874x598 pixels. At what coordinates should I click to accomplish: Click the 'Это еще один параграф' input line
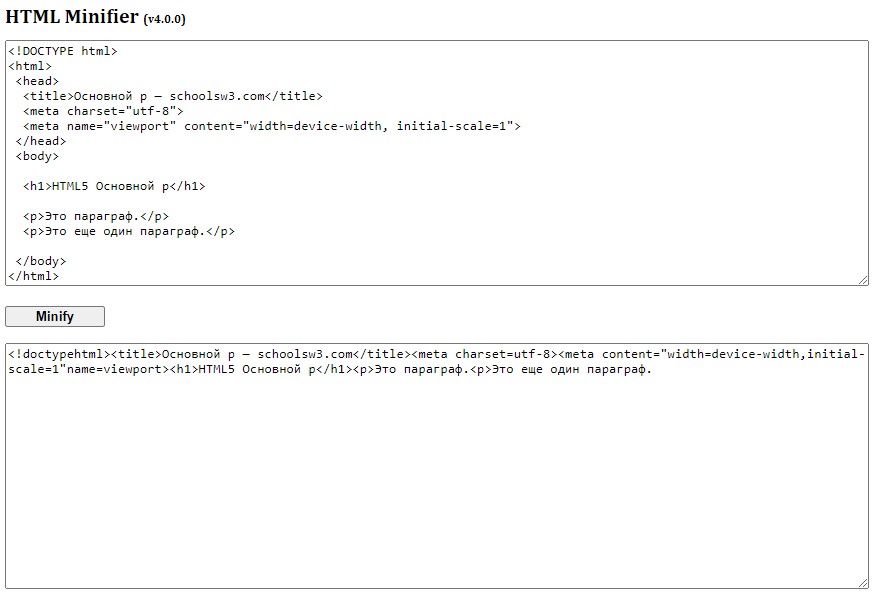(129, 231)
